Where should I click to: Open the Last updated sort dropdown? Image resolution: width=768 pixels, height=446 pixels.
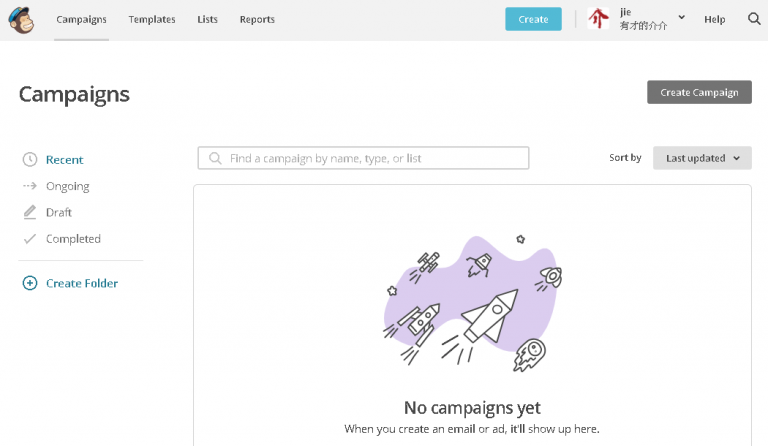pyautogui.click(x=702, y=158)
